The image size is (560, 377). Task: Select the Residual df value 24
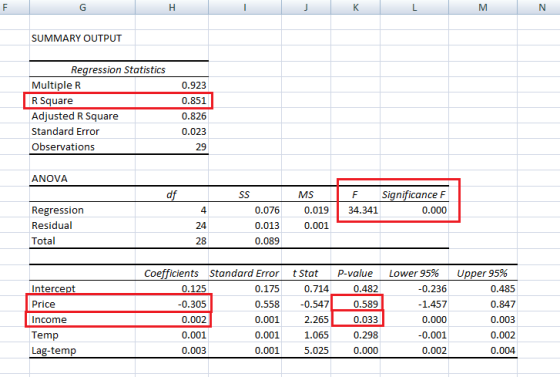201,226
